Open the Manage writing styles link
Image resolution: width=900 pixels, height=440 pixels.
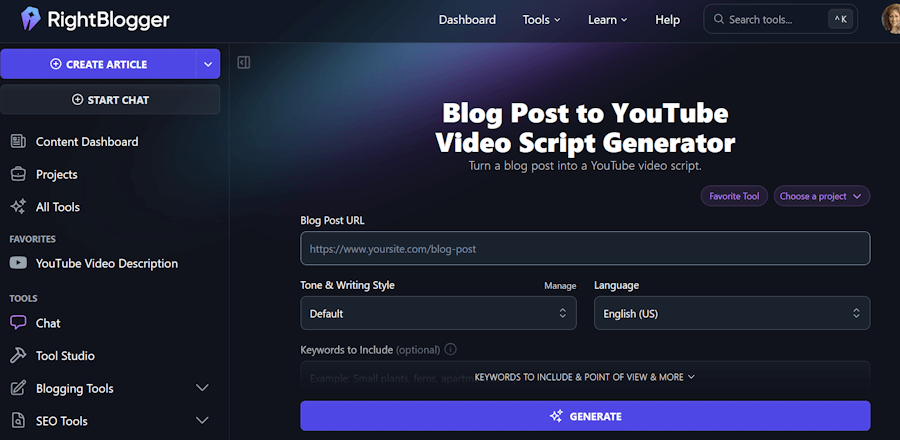[x=560, y=286]
